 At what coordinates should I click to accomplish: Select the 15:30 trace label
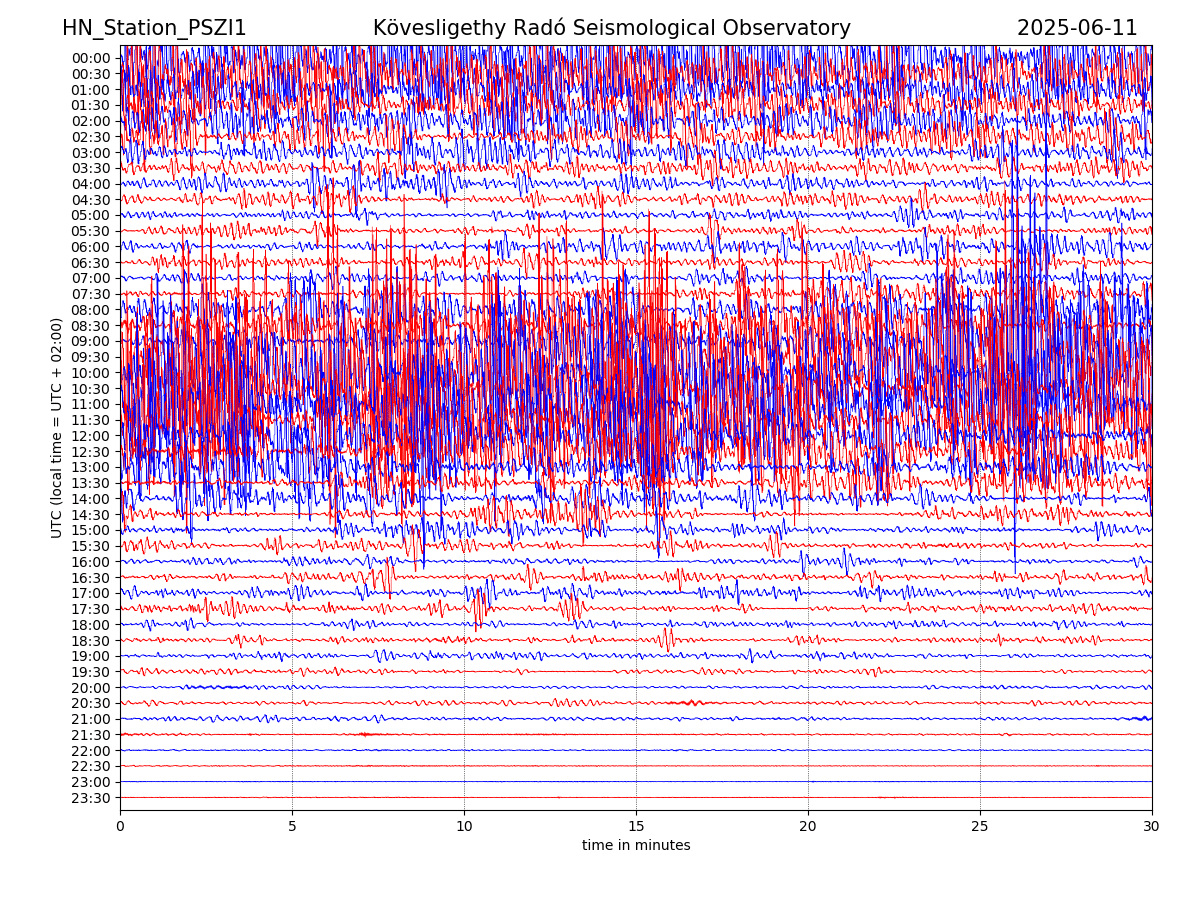(x=91, y=546)
